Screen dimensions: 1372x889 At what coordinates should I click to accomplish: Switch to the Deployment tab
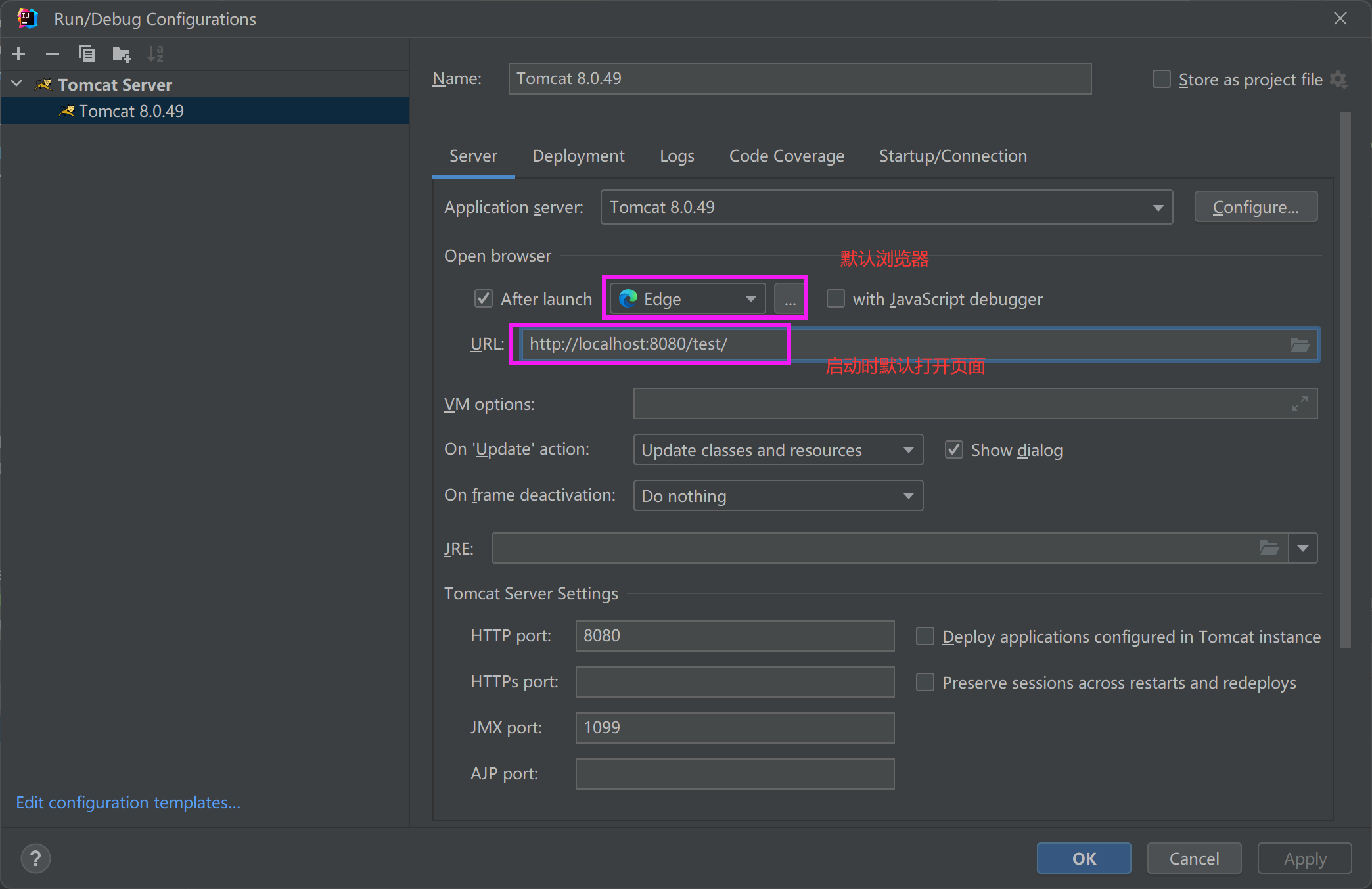coord(578,156)
